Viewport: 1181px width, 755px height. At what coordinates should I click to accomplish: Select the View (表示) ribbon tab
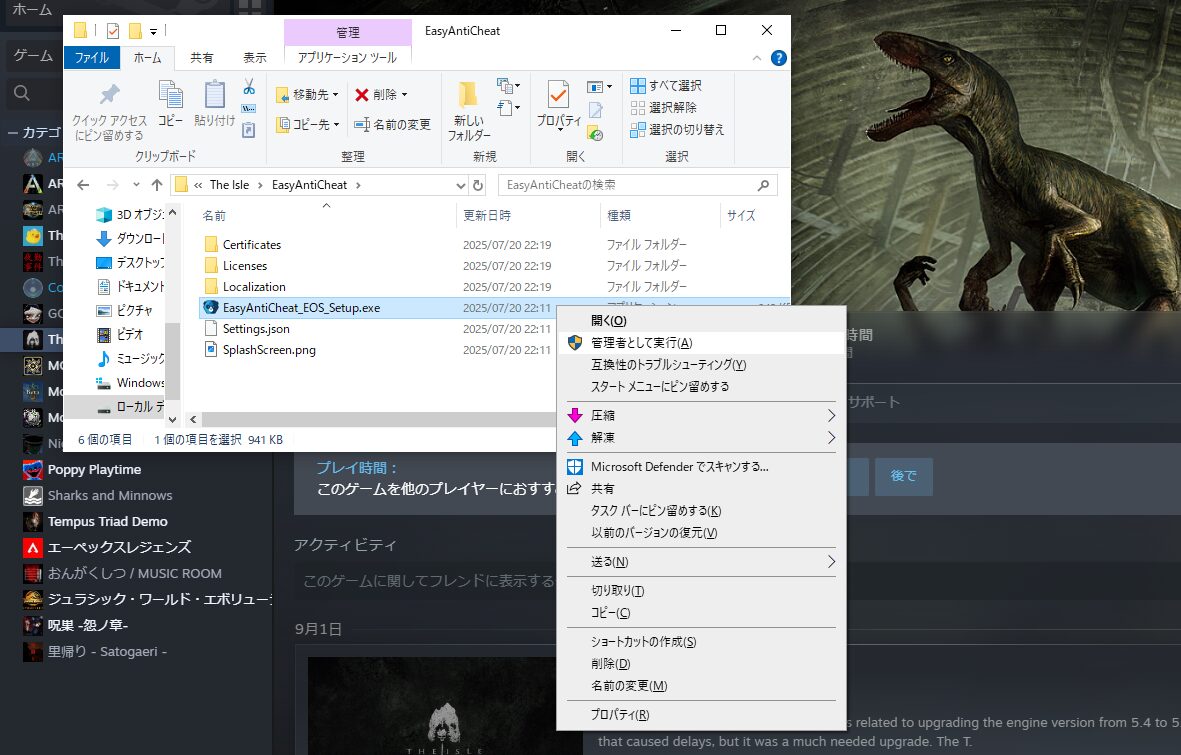[255, 57]
